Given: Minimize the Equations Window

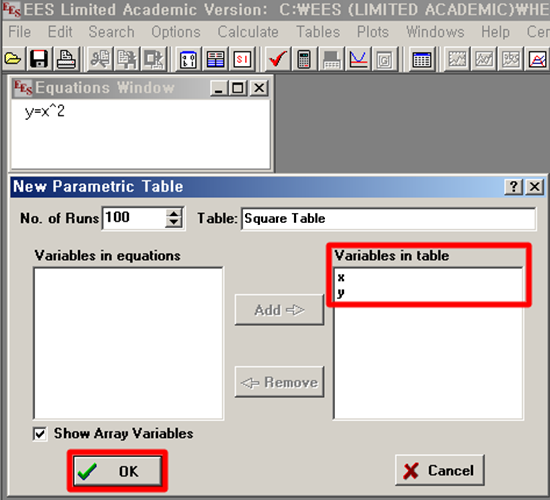Looking at the screenshot, I should tap(219, 88).
